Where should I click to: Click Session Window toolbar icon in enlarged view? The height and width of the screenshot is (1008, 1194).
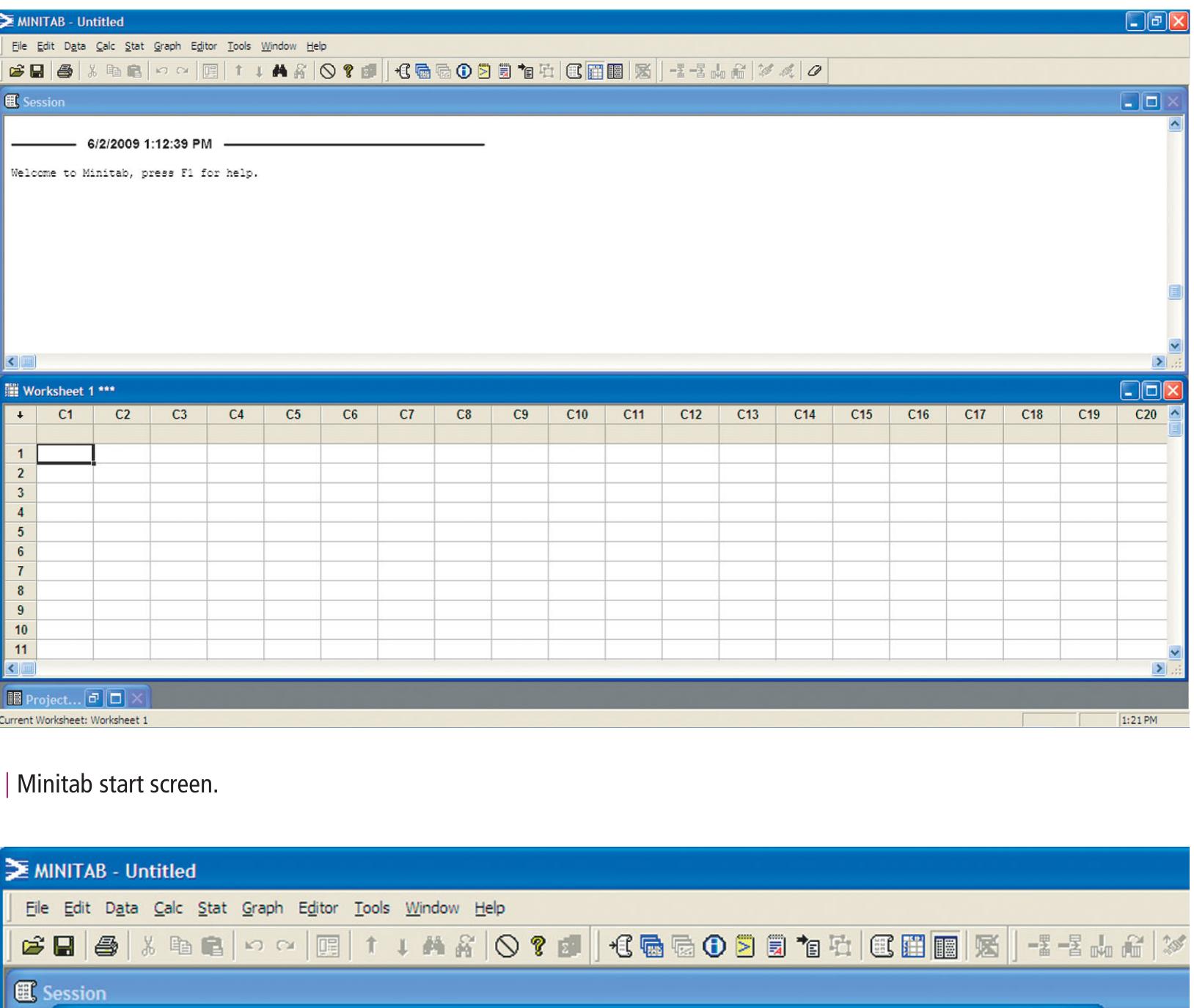coord(882,946)
